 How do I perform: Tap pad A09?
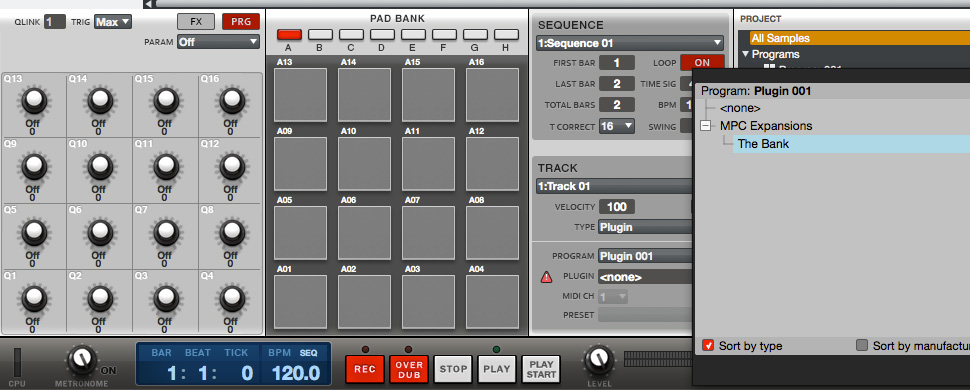click(x=301, y=163)
